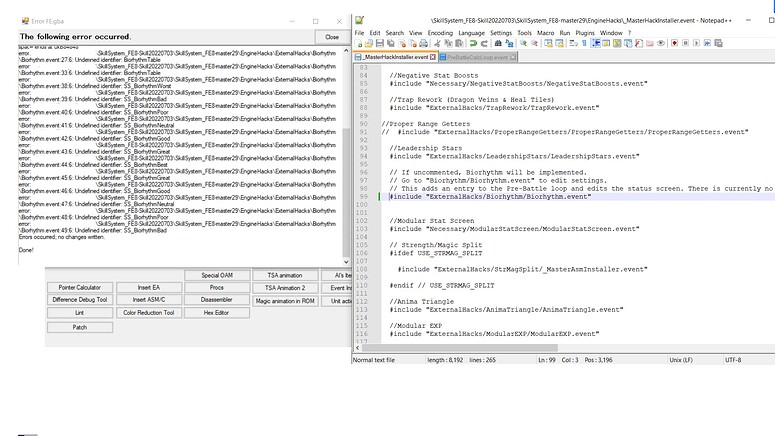Click the Disassembler button
The height and width of the screenshot is (436, 775).
[x=216, y=299]
